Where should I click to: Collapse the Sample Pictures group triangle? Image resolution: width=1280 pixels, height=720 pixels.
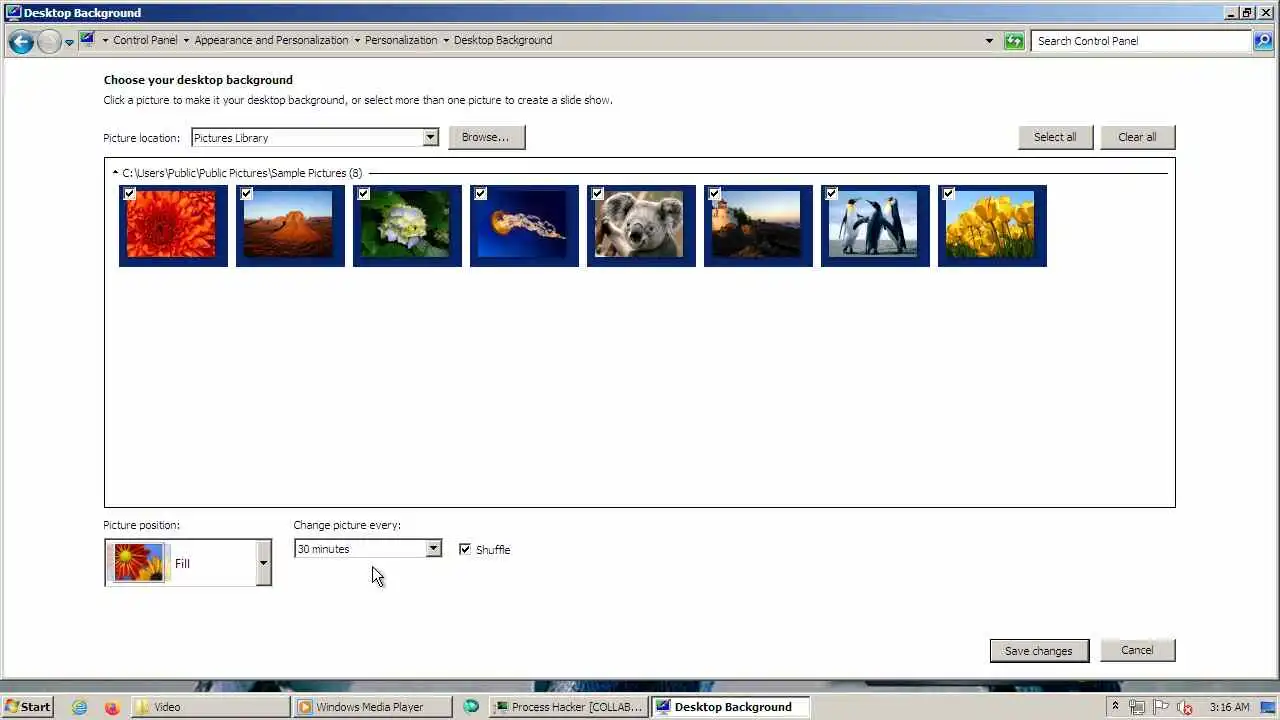[x=115, y=173]
